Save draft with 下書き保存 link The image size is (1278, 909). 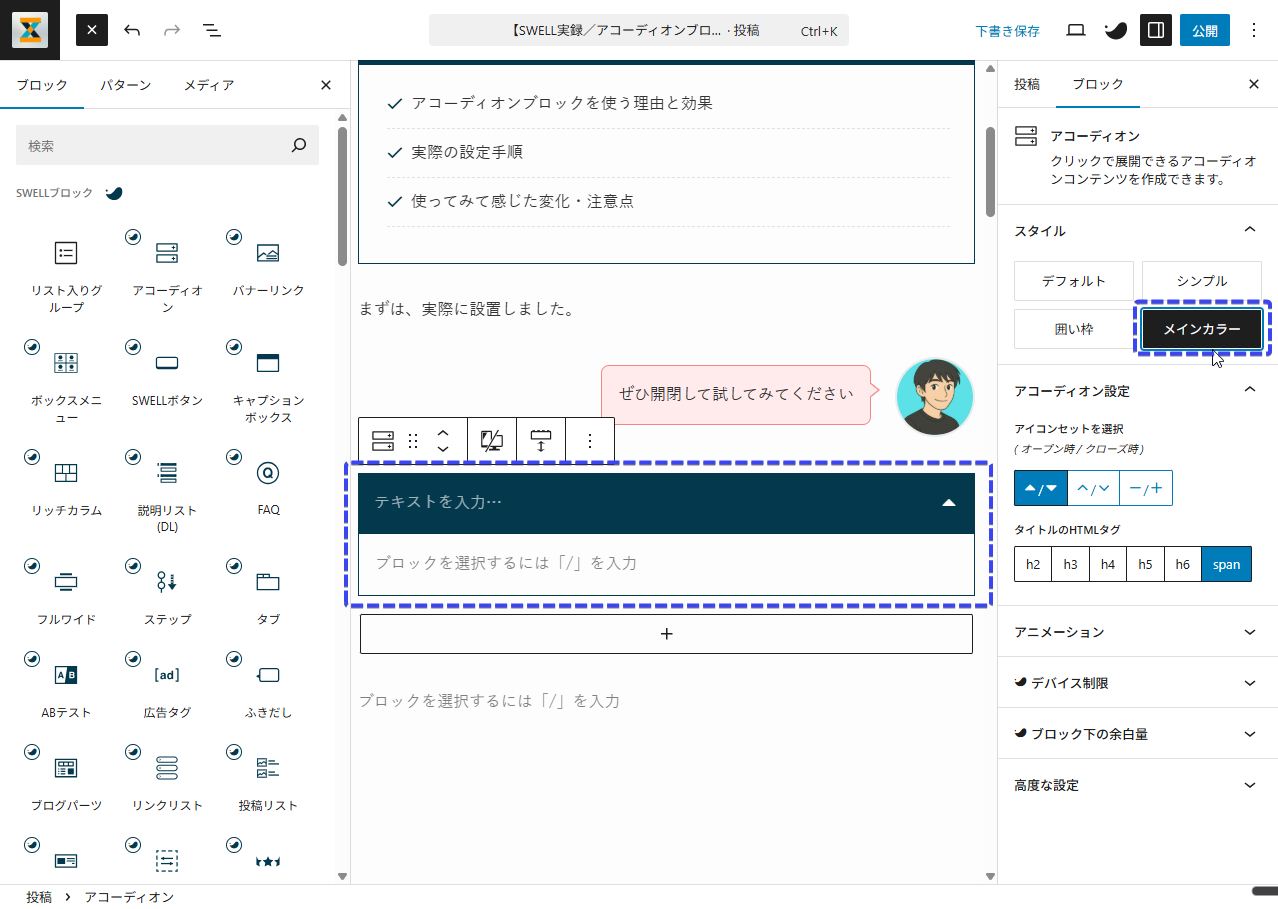(1007, 31)
